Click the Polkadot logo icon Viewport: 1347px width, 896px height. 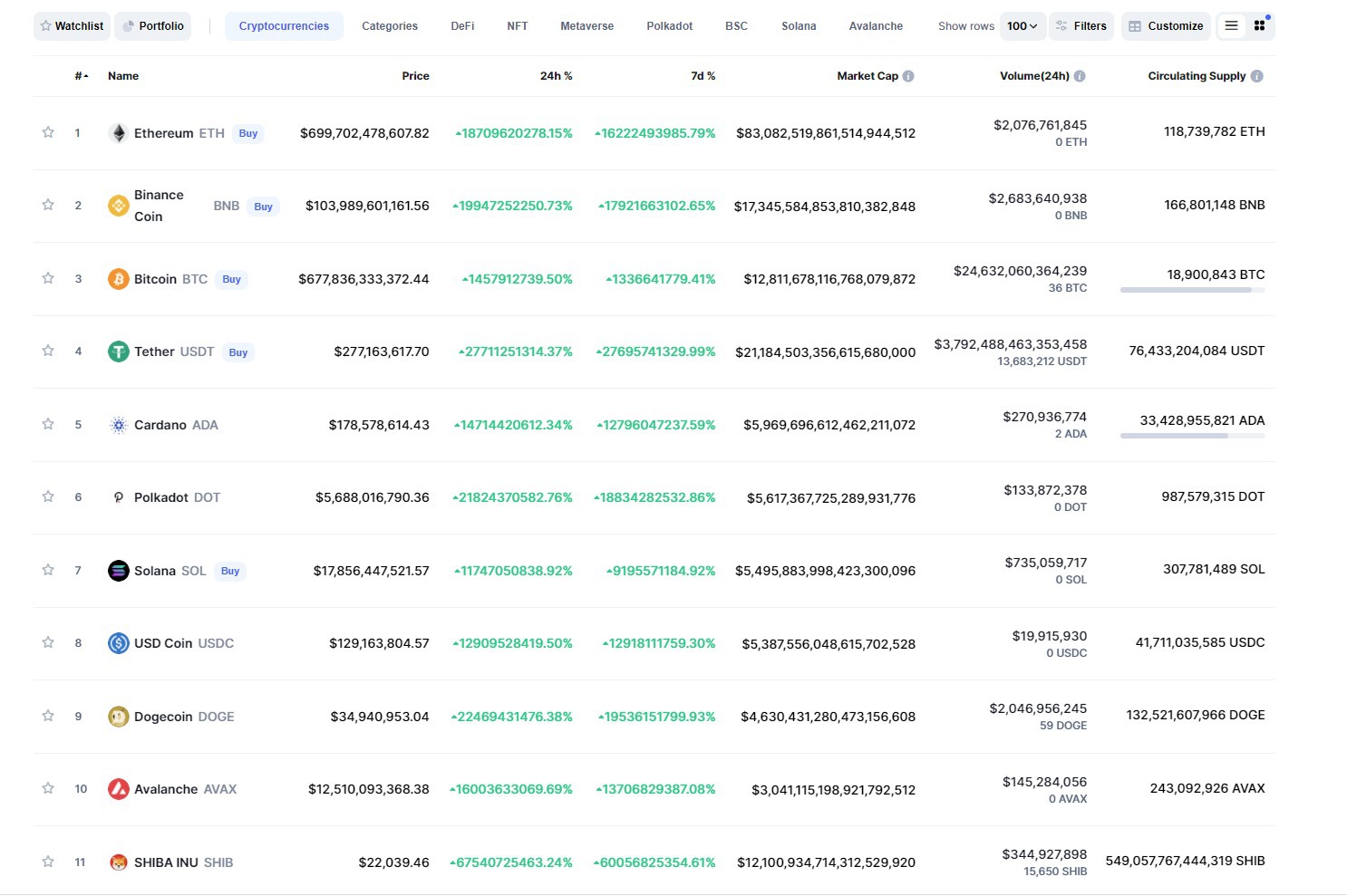click(118, 497)
